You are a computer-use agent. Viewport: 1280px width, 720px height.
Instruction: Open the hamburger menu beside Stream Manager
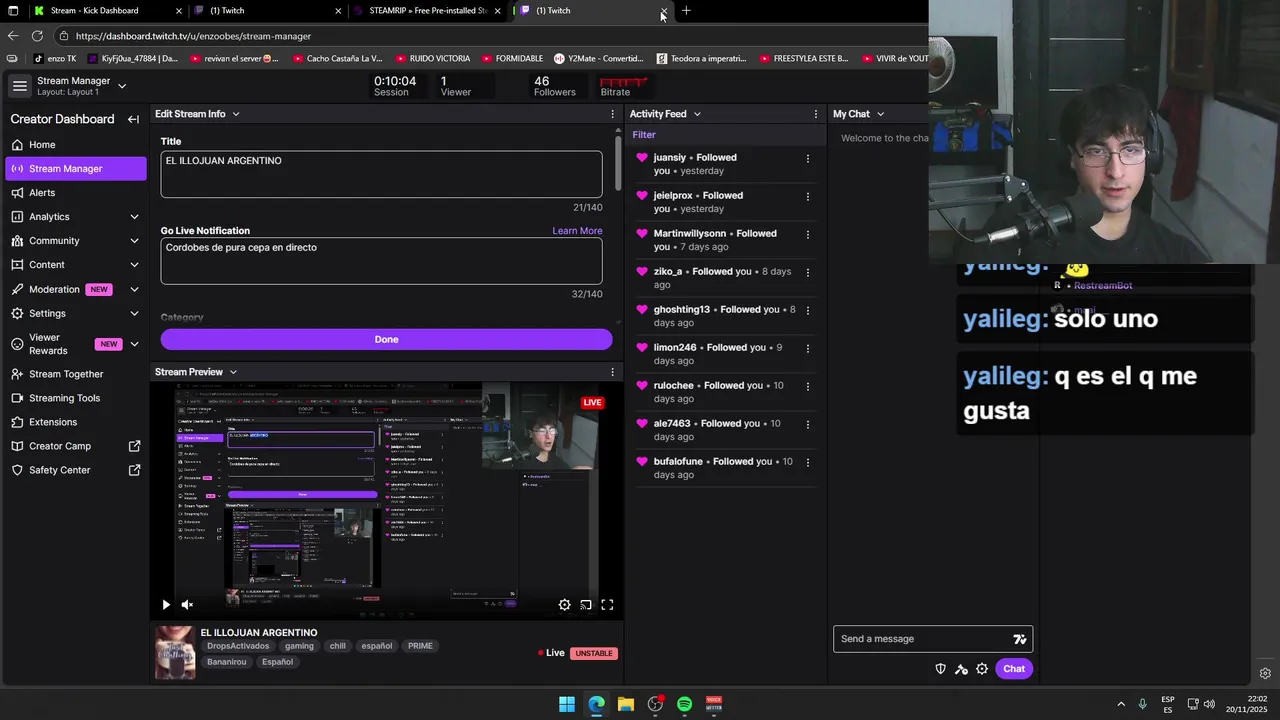pos(19,86)
